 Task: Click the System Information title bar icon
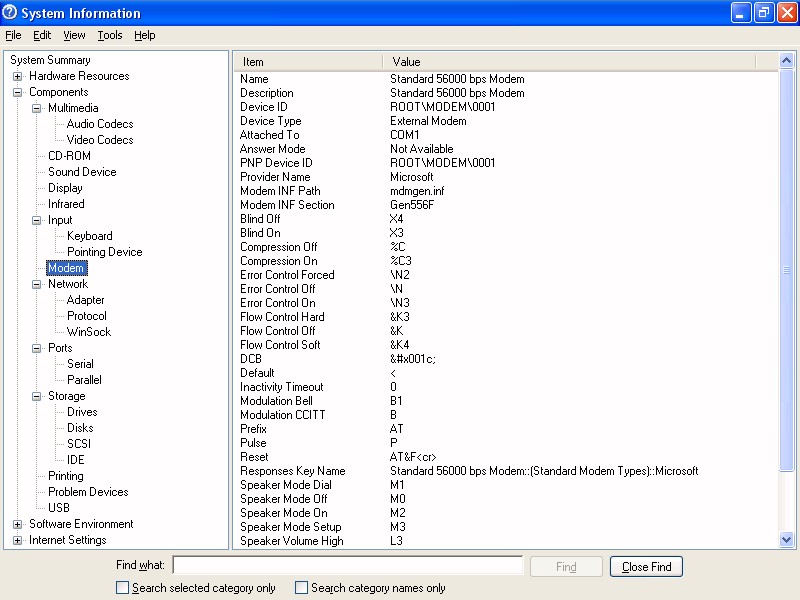pyautogui.click(x=10, y=13)
